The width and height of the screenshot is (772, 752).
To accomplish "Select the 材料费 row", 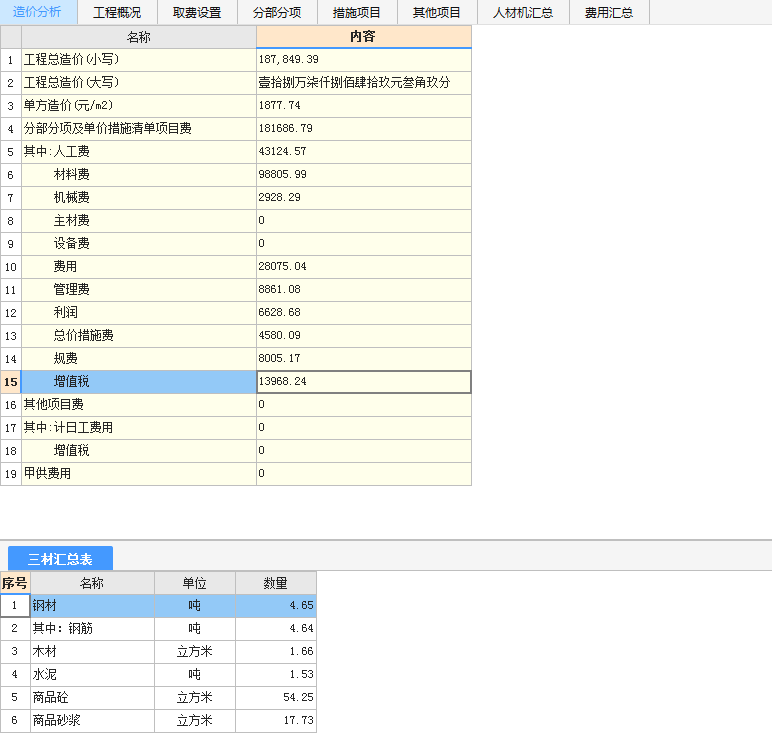I will (138, 174).
